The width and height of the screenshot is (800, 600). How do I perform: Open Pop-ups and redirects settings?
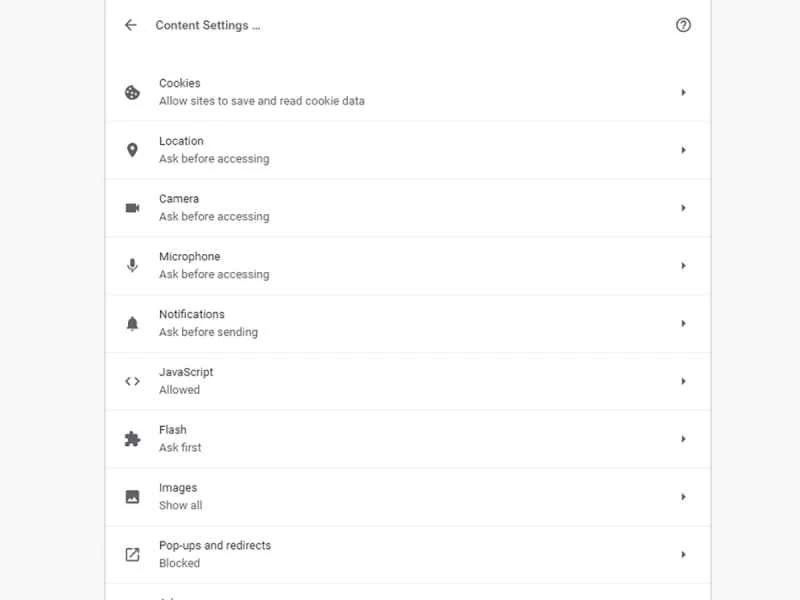684,554
